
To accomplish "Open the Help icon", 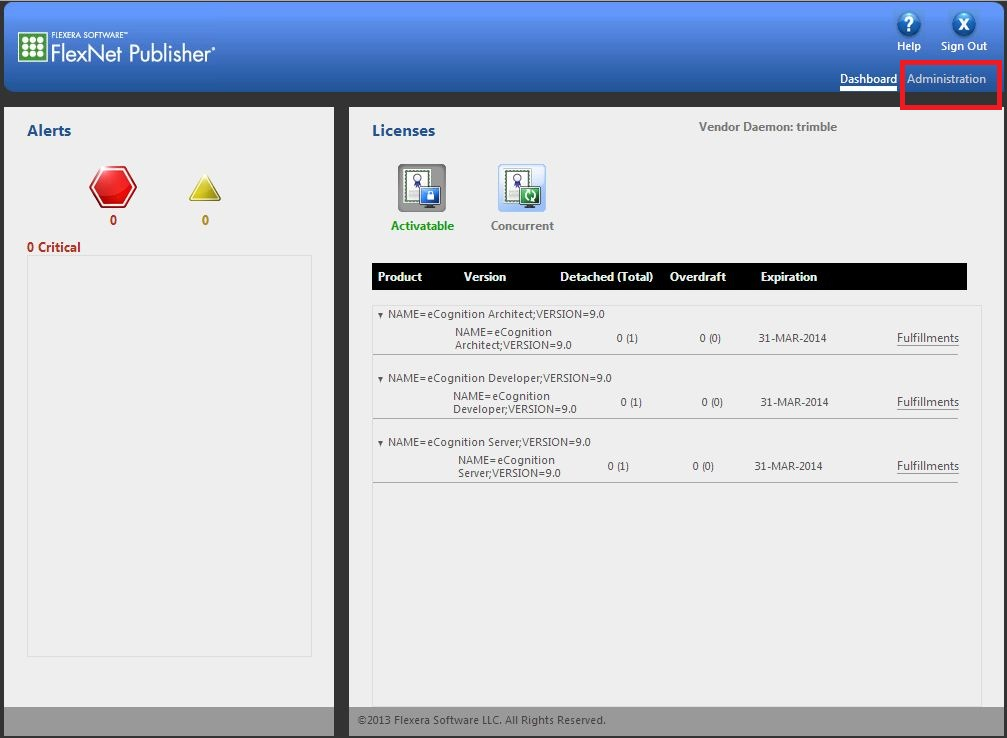I will point(908,24).
